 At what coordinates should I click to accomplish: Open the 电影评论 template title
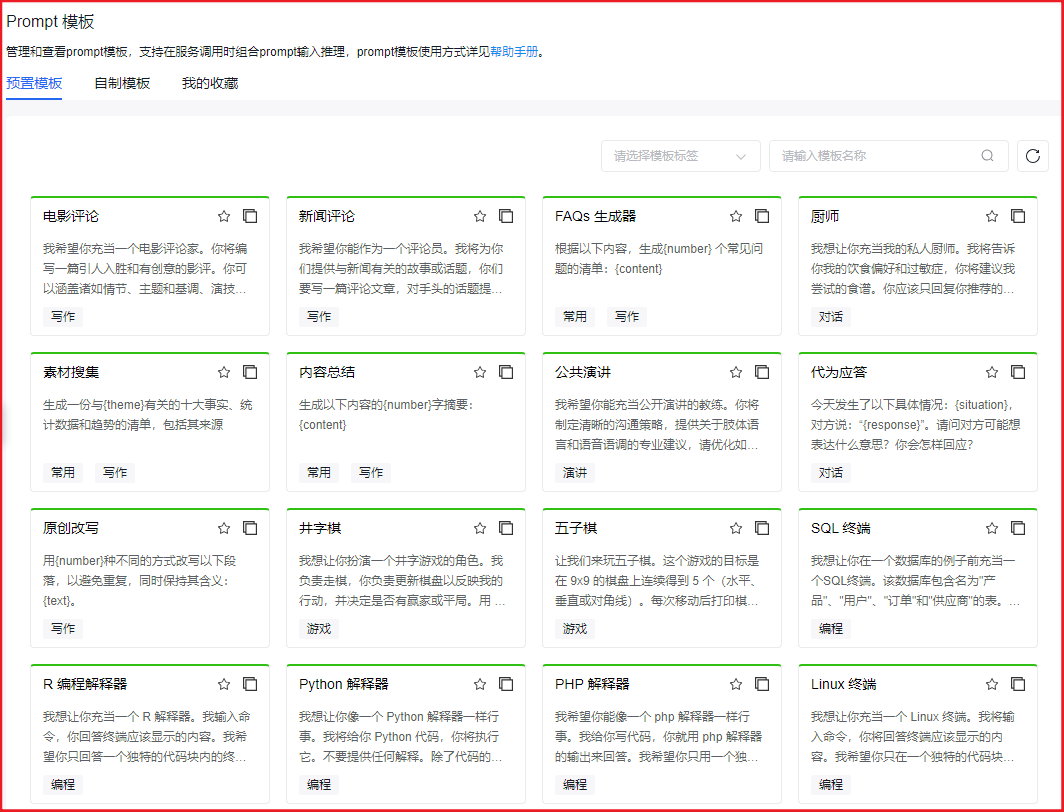71,216
